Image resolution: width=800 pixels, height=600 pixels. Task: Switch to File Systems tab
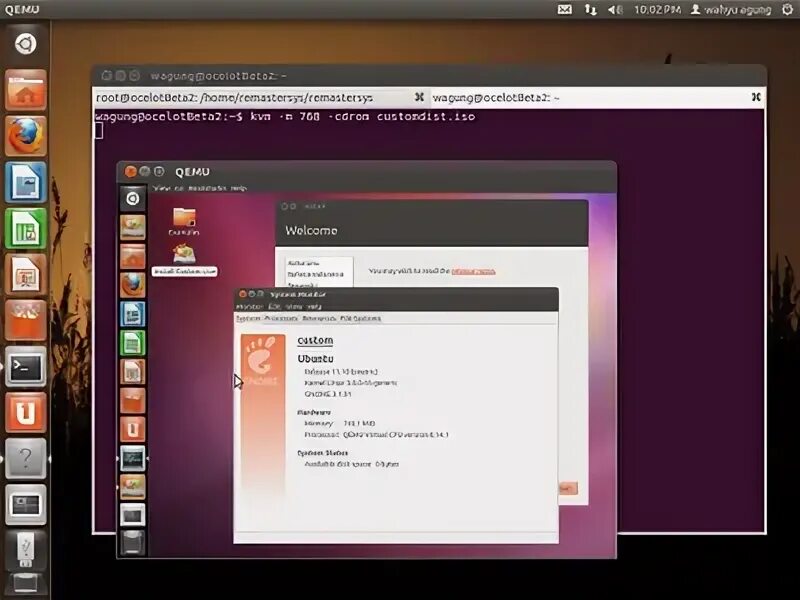point(360,318)
